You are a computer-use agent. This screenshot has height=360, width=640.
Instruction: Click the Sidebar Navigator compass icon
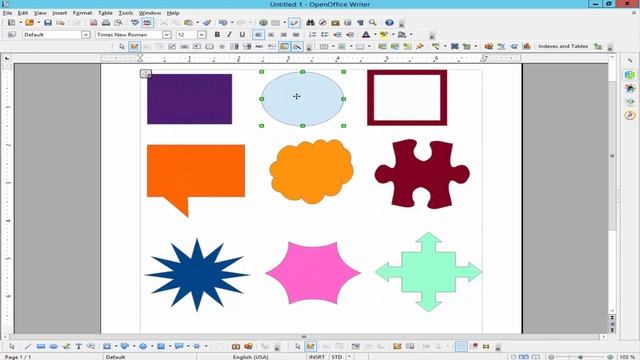630,115
